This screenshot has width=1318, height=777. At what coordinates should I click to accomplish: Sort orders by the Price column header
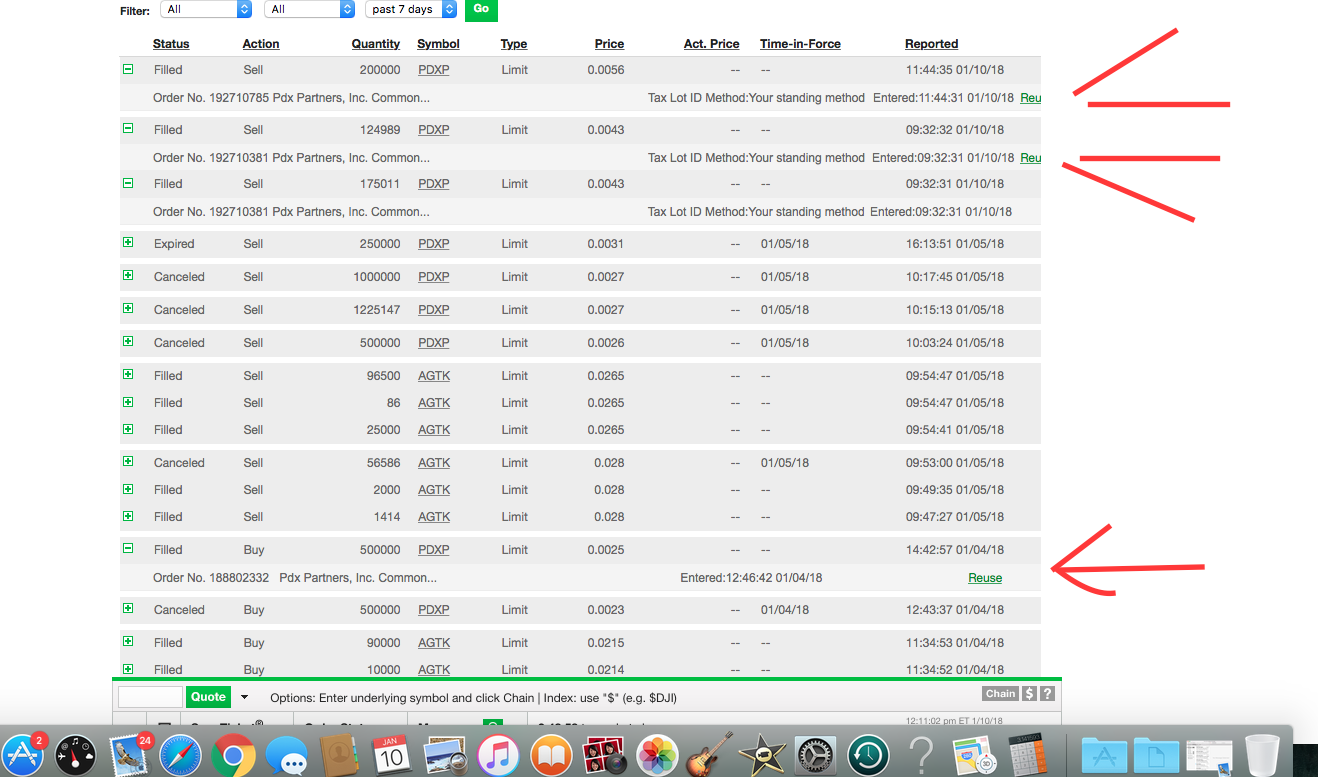pos(609,44)
